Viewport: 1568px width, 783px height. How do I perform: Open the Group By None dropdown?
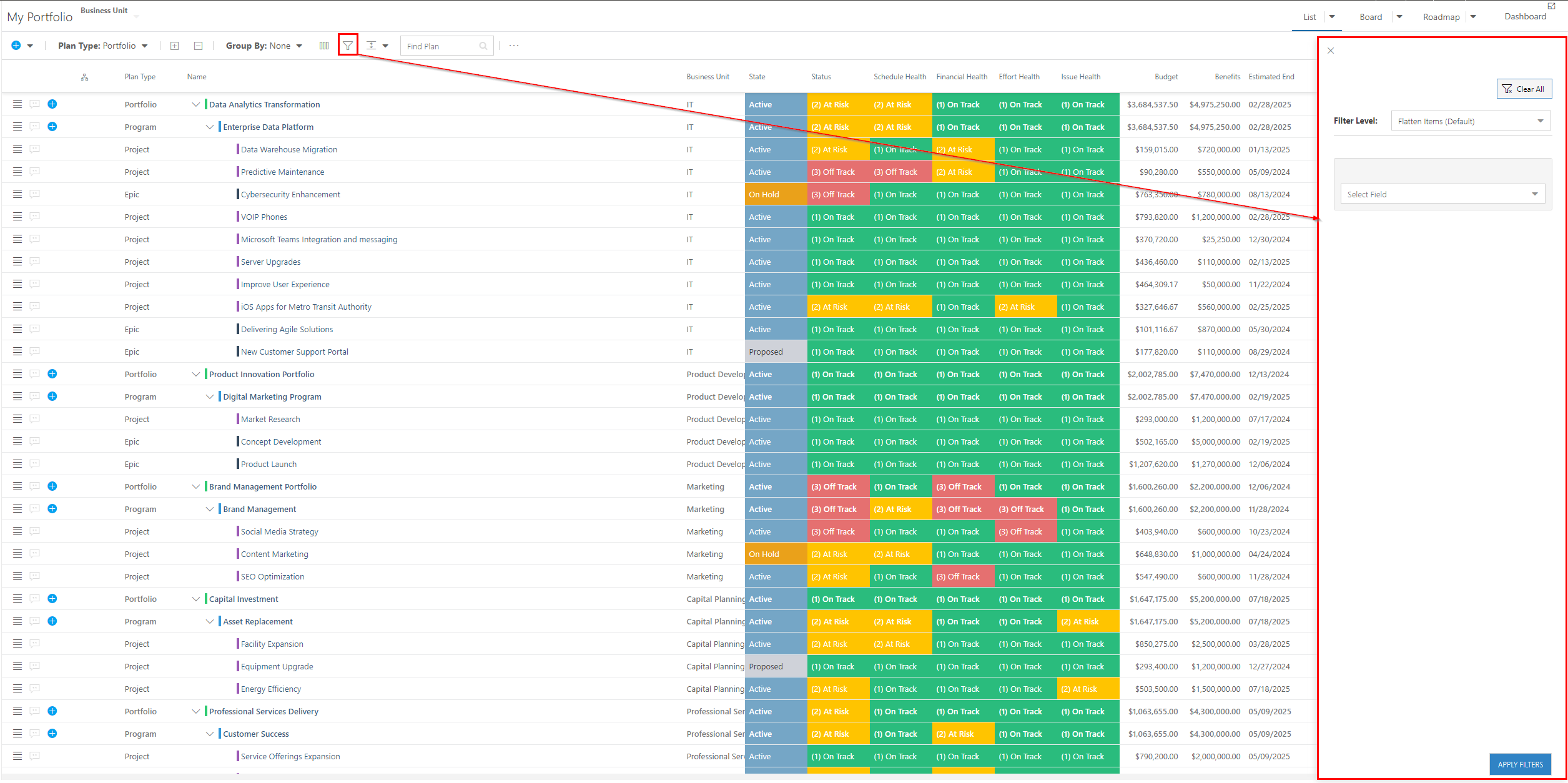(264, 46)
